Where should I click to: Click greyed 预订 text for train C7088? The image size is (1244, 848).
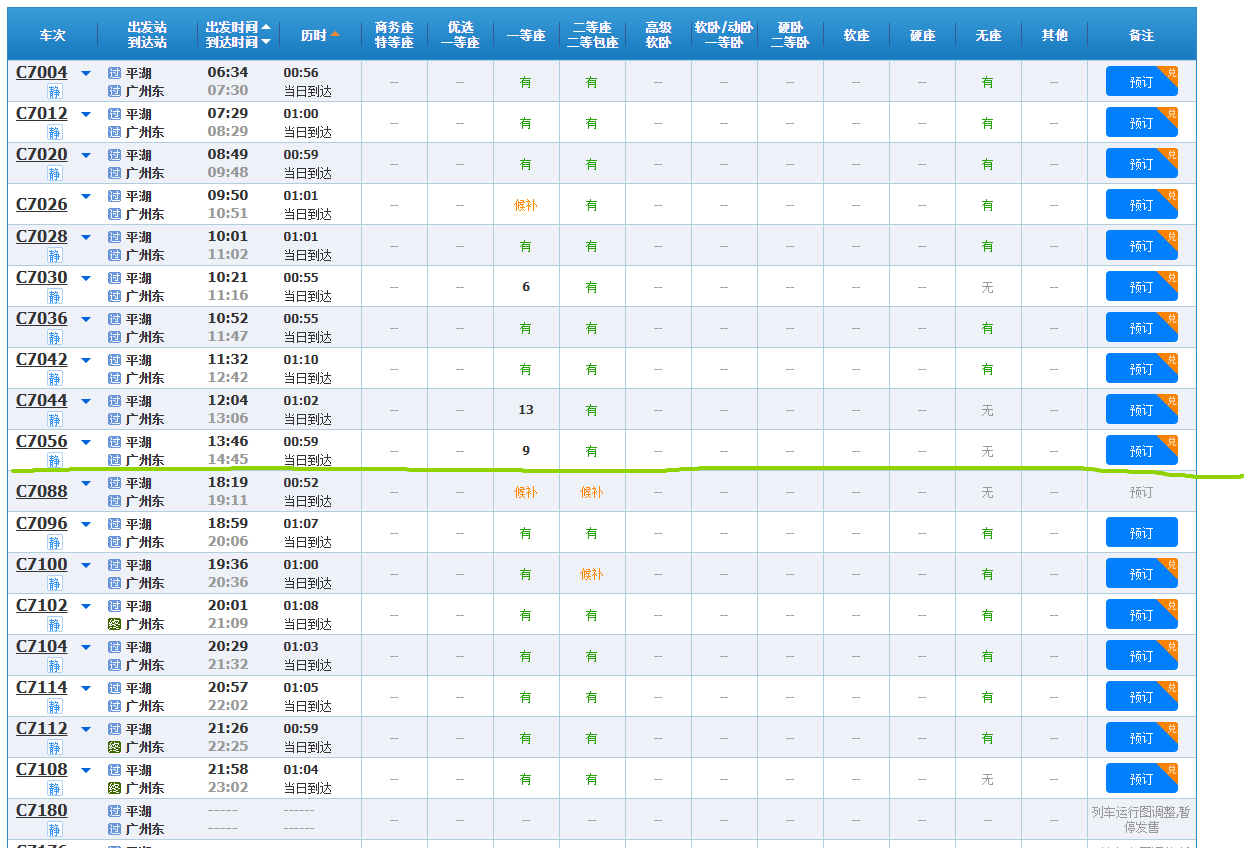tap(1141, 492)
